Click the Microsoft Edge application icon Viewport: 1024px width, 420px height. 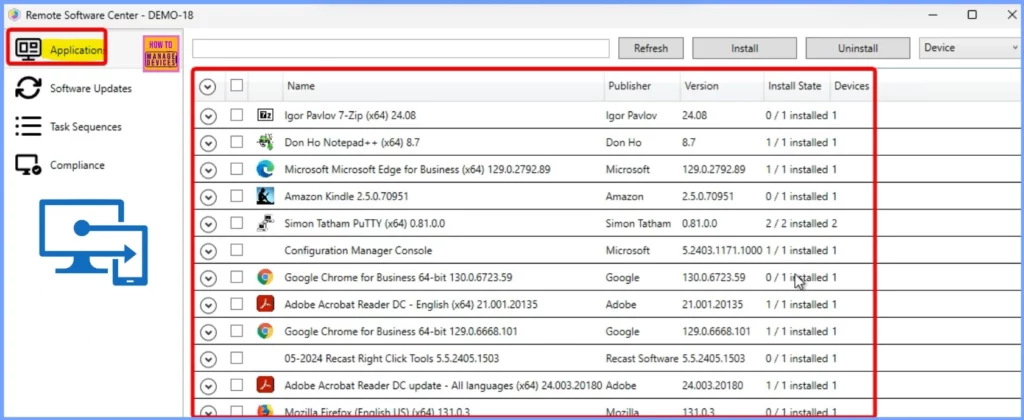(264, 169)
